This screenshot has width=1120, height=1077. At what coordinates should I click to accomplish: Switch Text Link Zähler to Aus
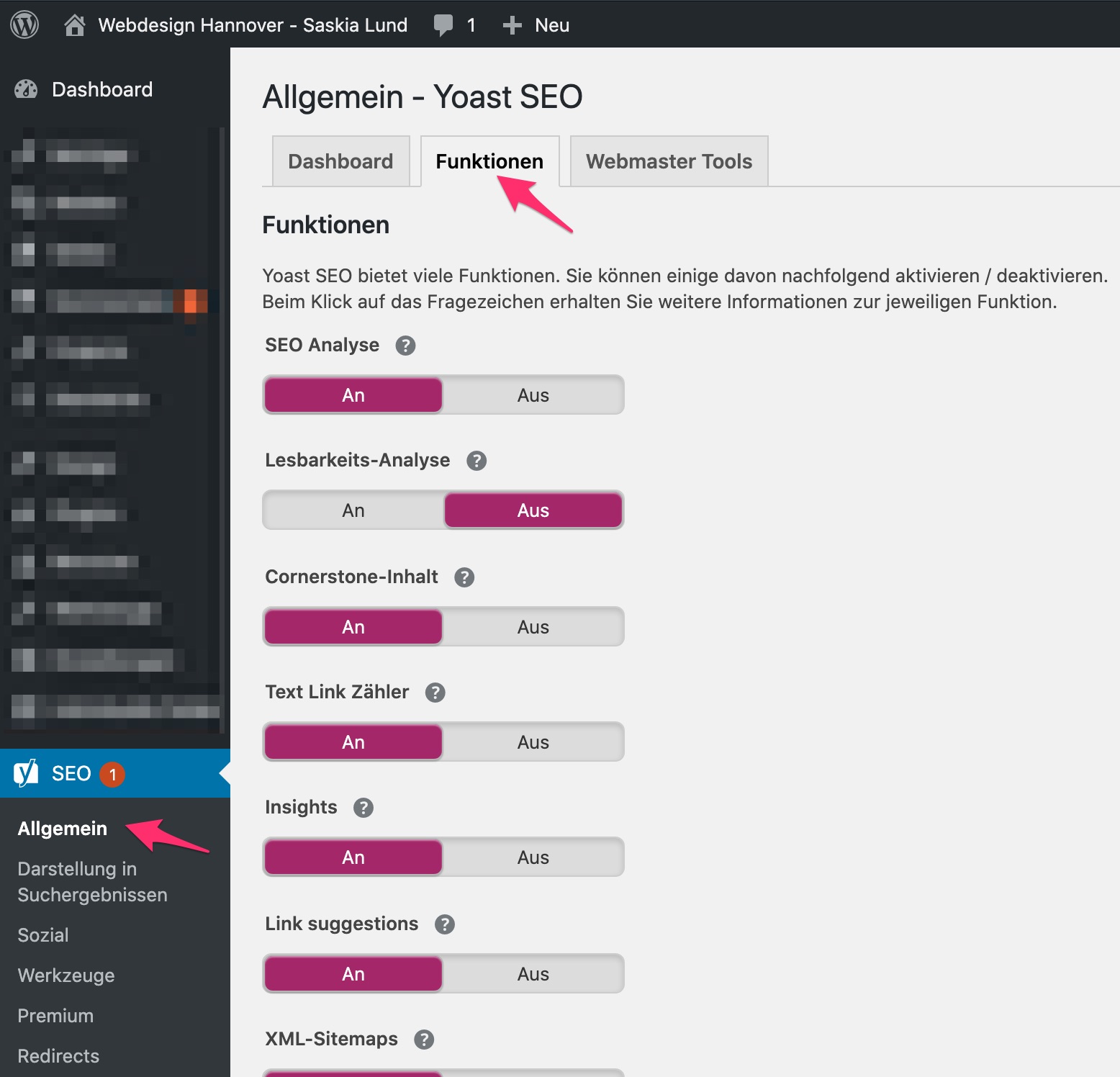(533, 742)
